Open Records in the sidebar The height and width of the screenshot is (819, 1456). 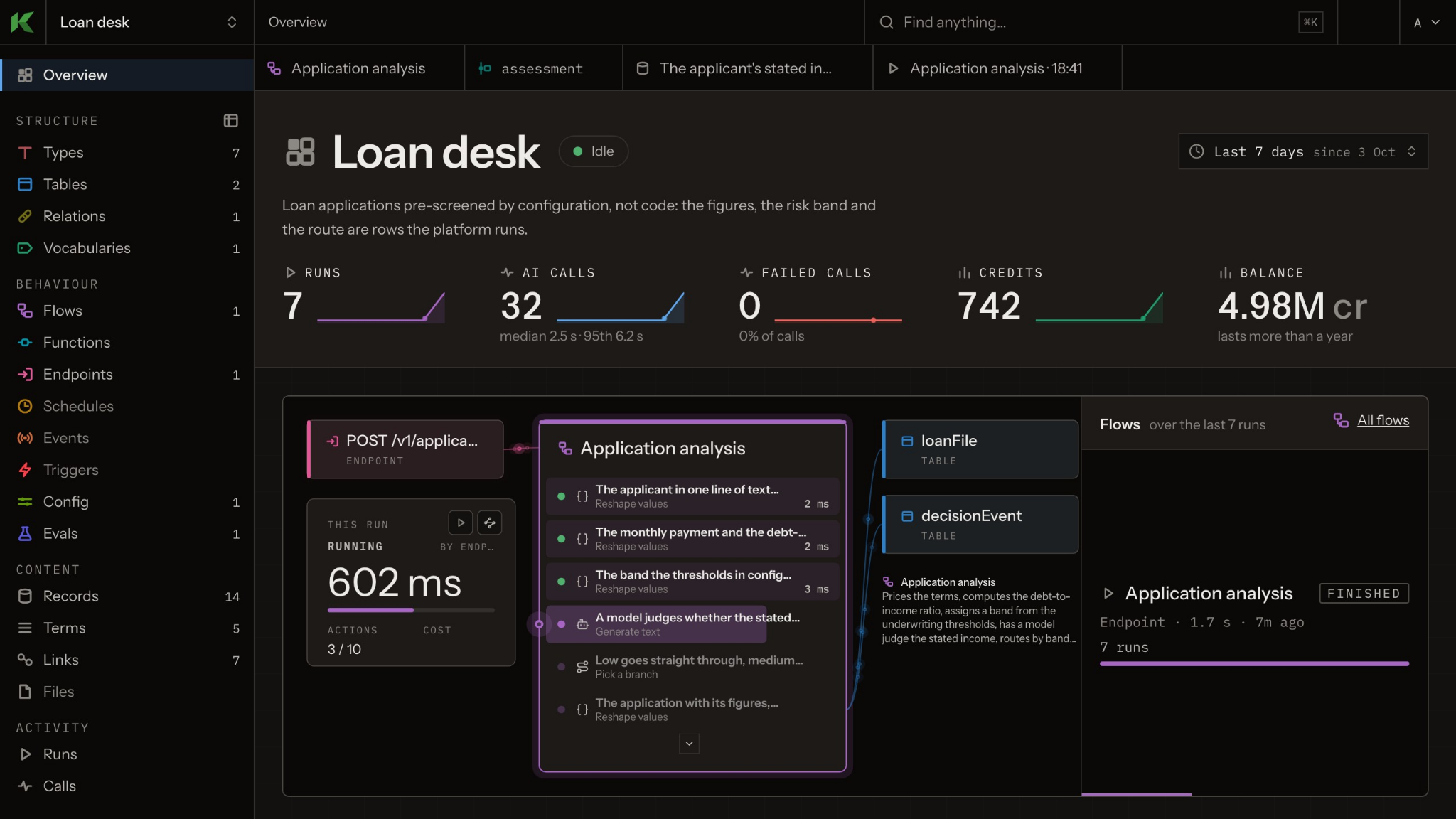coord(127,596)
